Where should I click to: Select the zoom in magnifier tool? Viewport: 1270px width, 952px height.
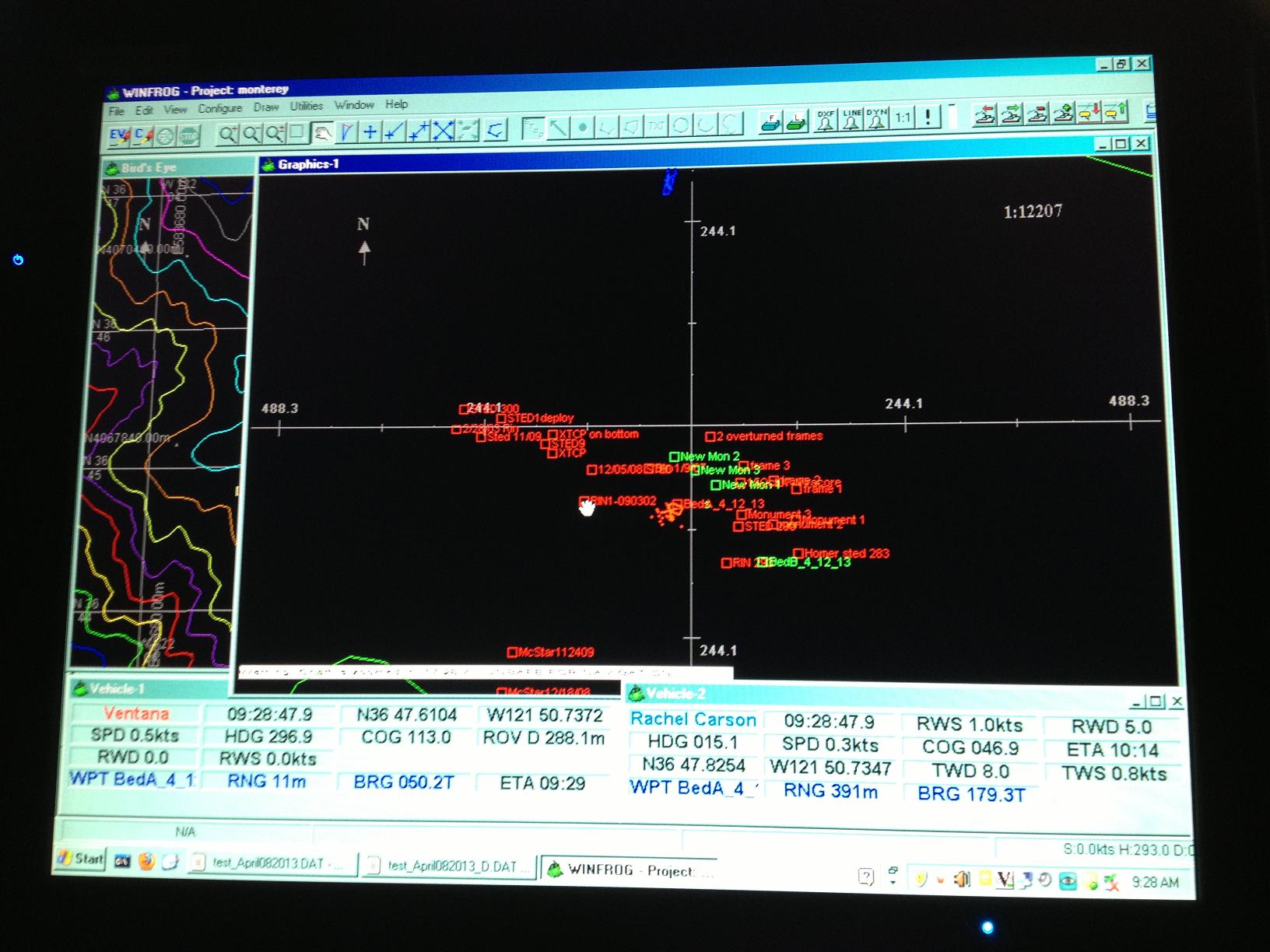click(x=227, y=135)
